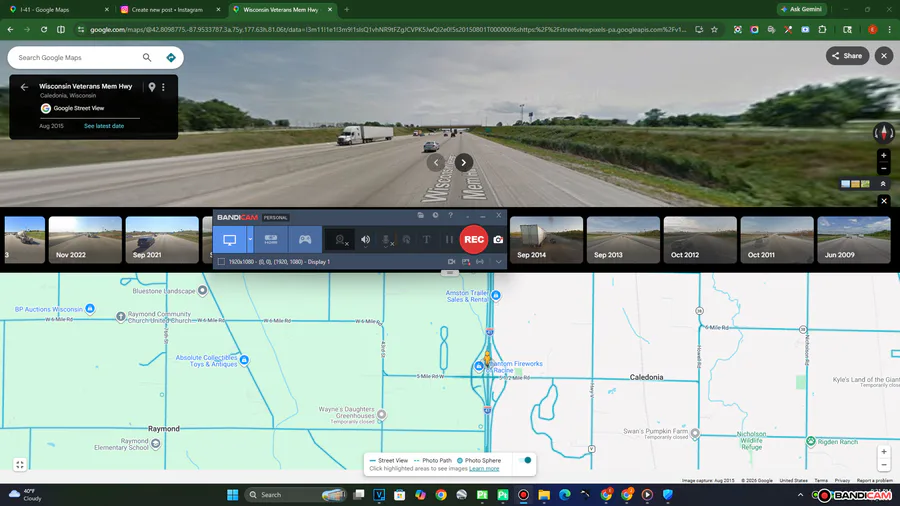Click the search magnifier in Google Maps

147,57
